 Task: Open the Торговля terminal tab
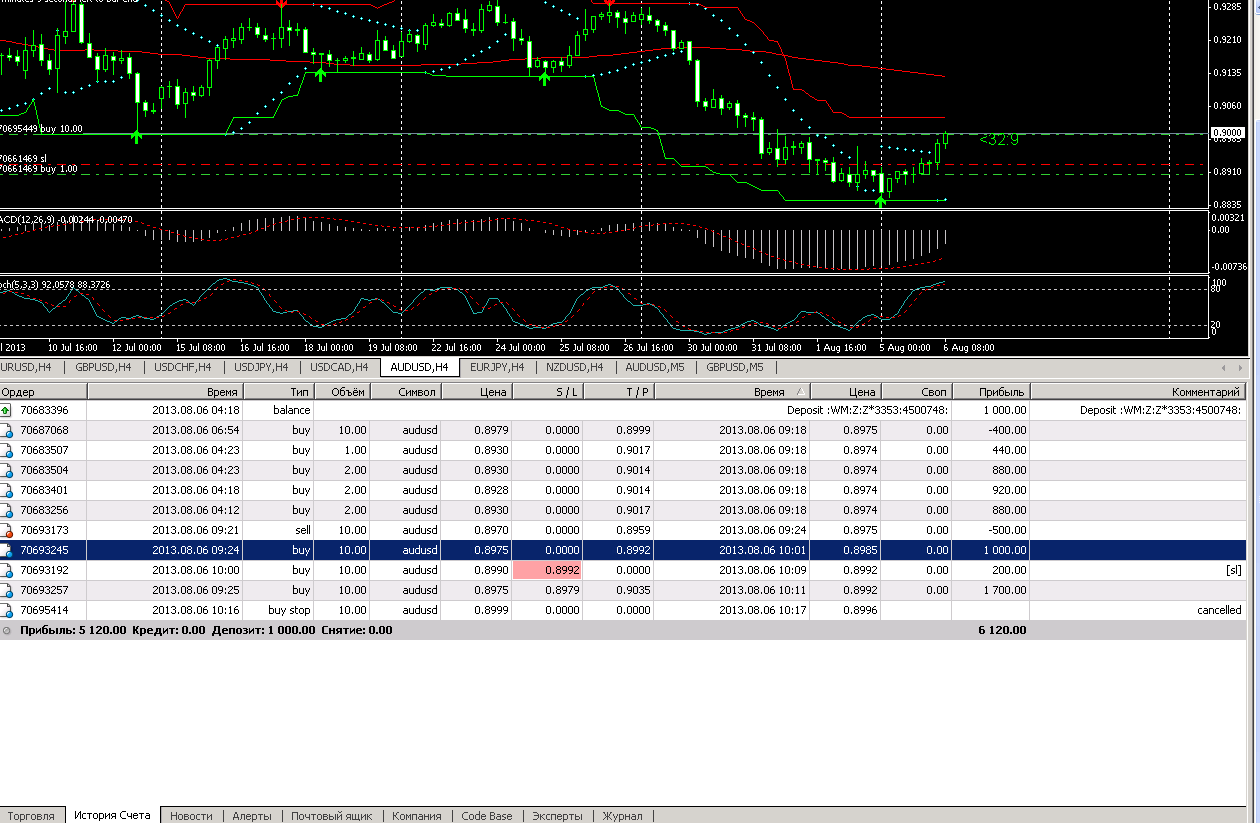pos(31,816)
